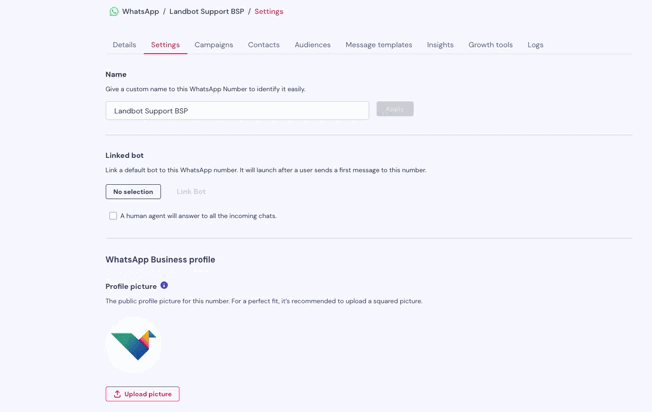Click the upload arrow icon
Screen dimensions: 652x412
coord(117,394)
